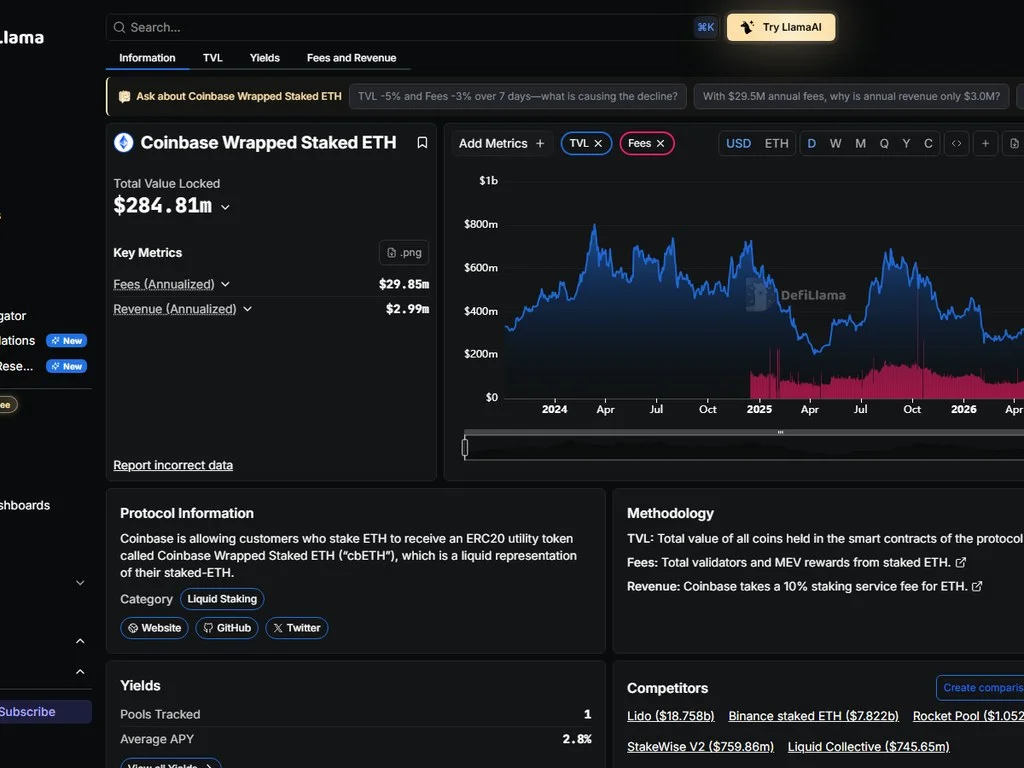
Task: Expand sidebar section with down chevron
Action: (80, 583)
